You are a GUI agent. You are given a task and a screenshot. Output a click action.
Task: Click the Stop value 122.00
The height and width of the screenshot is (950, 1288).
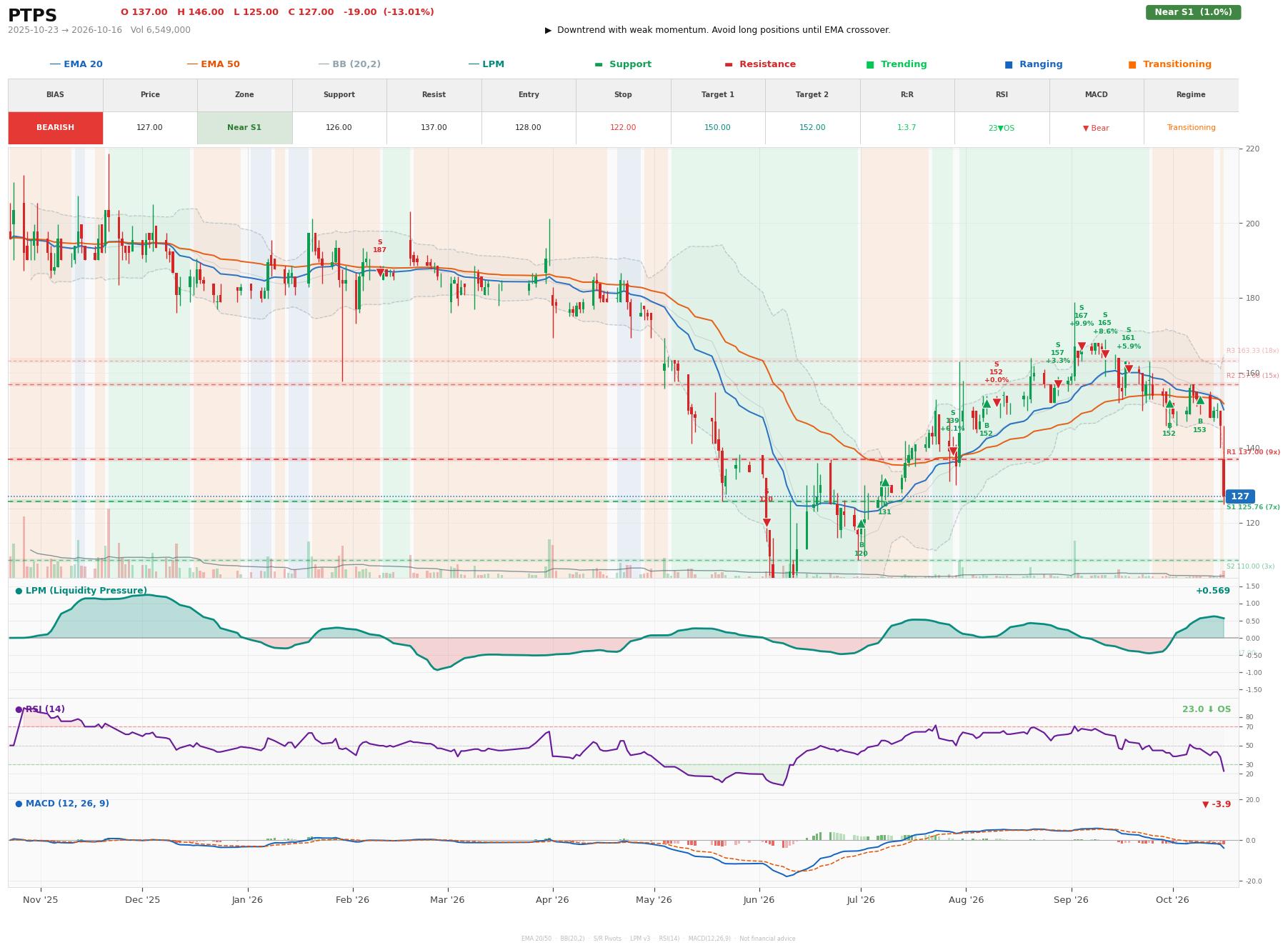coord(623,128)
